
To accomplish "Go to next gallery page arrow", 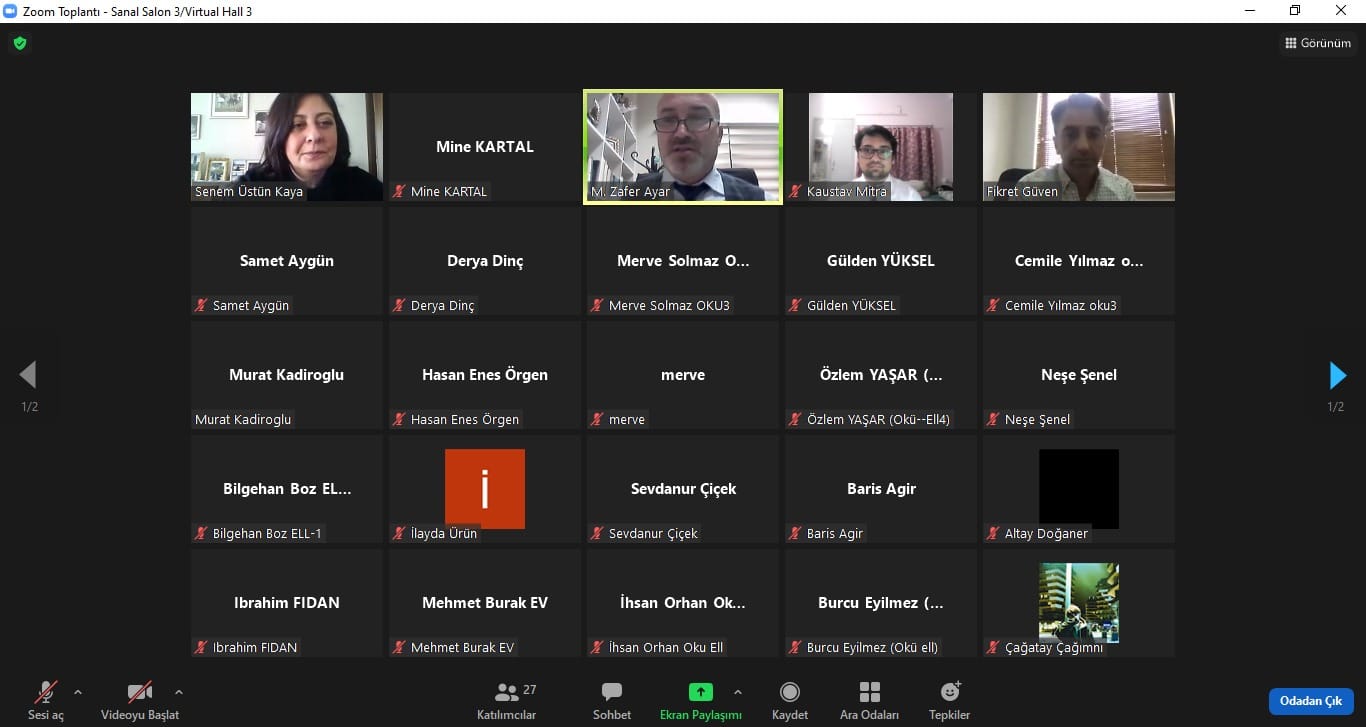I will (1337, 375).
